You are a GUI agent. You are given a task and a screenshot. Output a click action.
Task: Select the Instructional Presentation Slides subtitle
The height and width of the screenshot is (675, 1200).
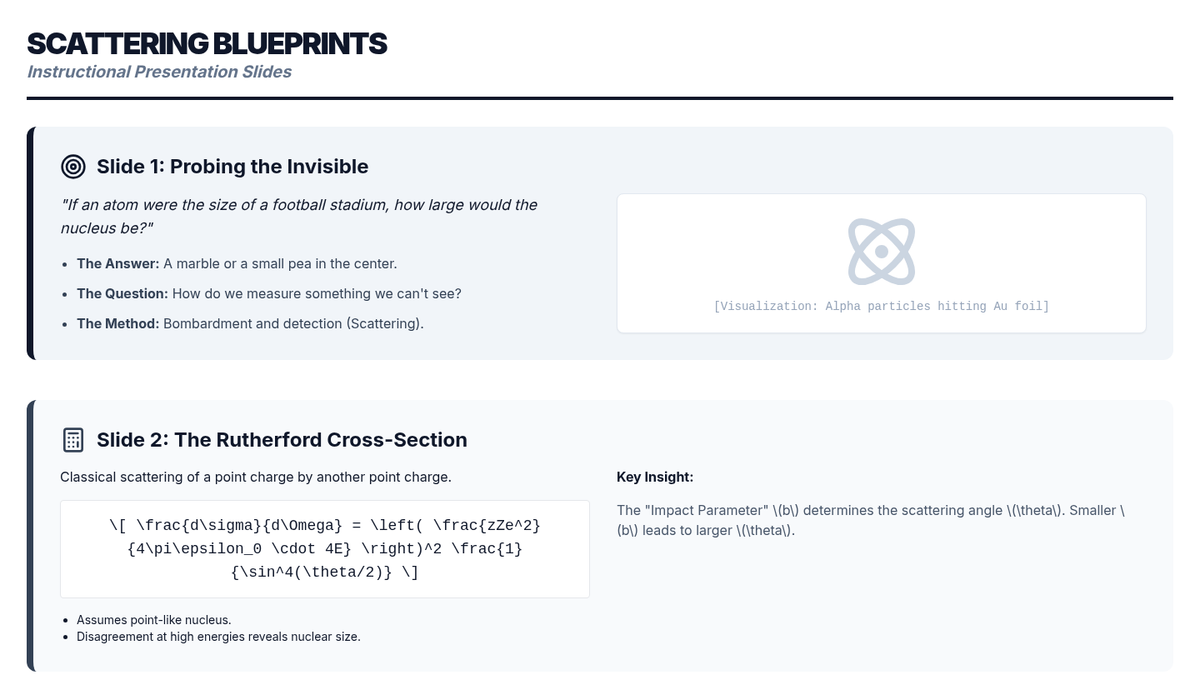click(x=159, y=72)
